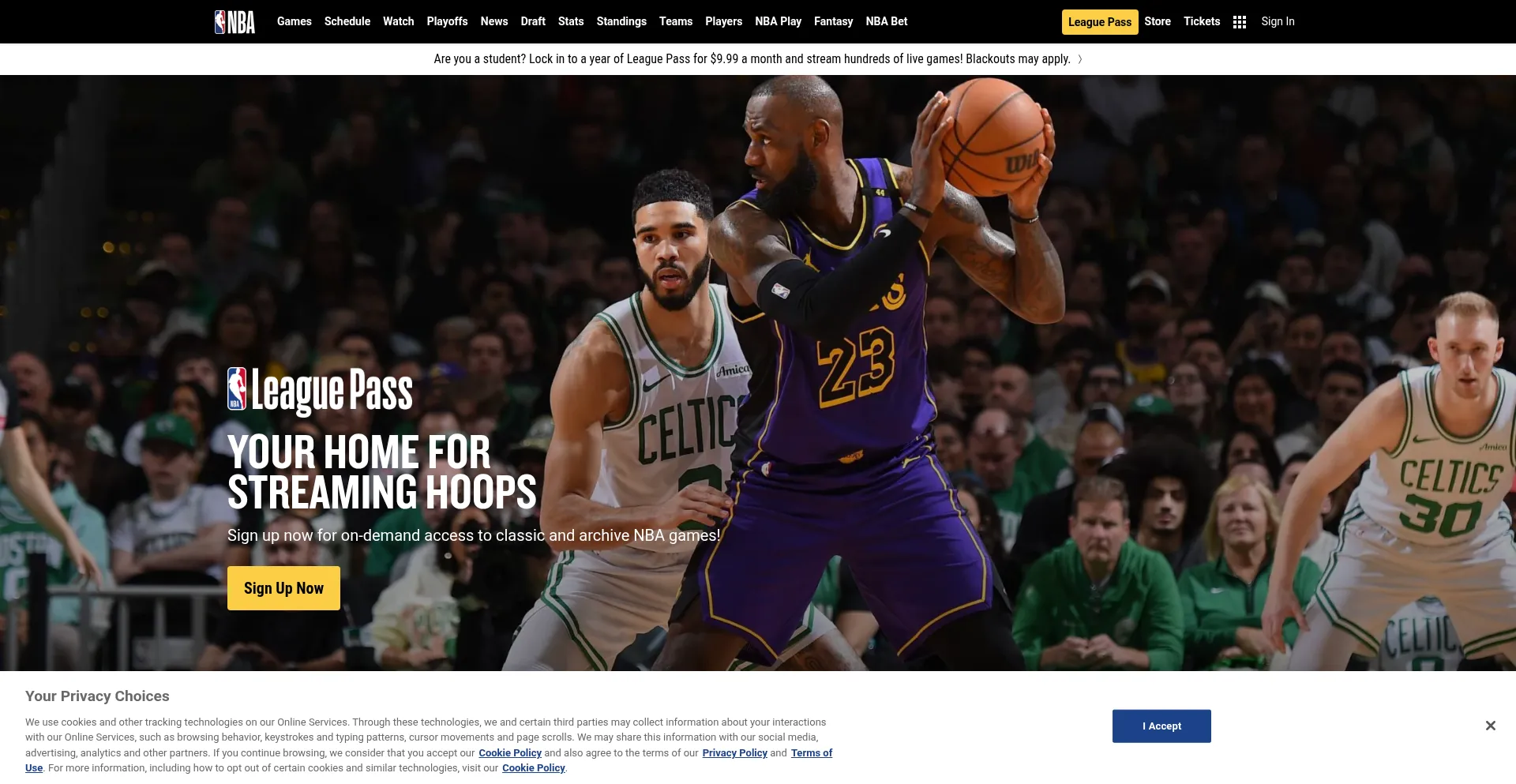The height and width of the screenshot is (784, 1516).
Task: Click the student League Pass promo text
Action: tap(752, 59)
